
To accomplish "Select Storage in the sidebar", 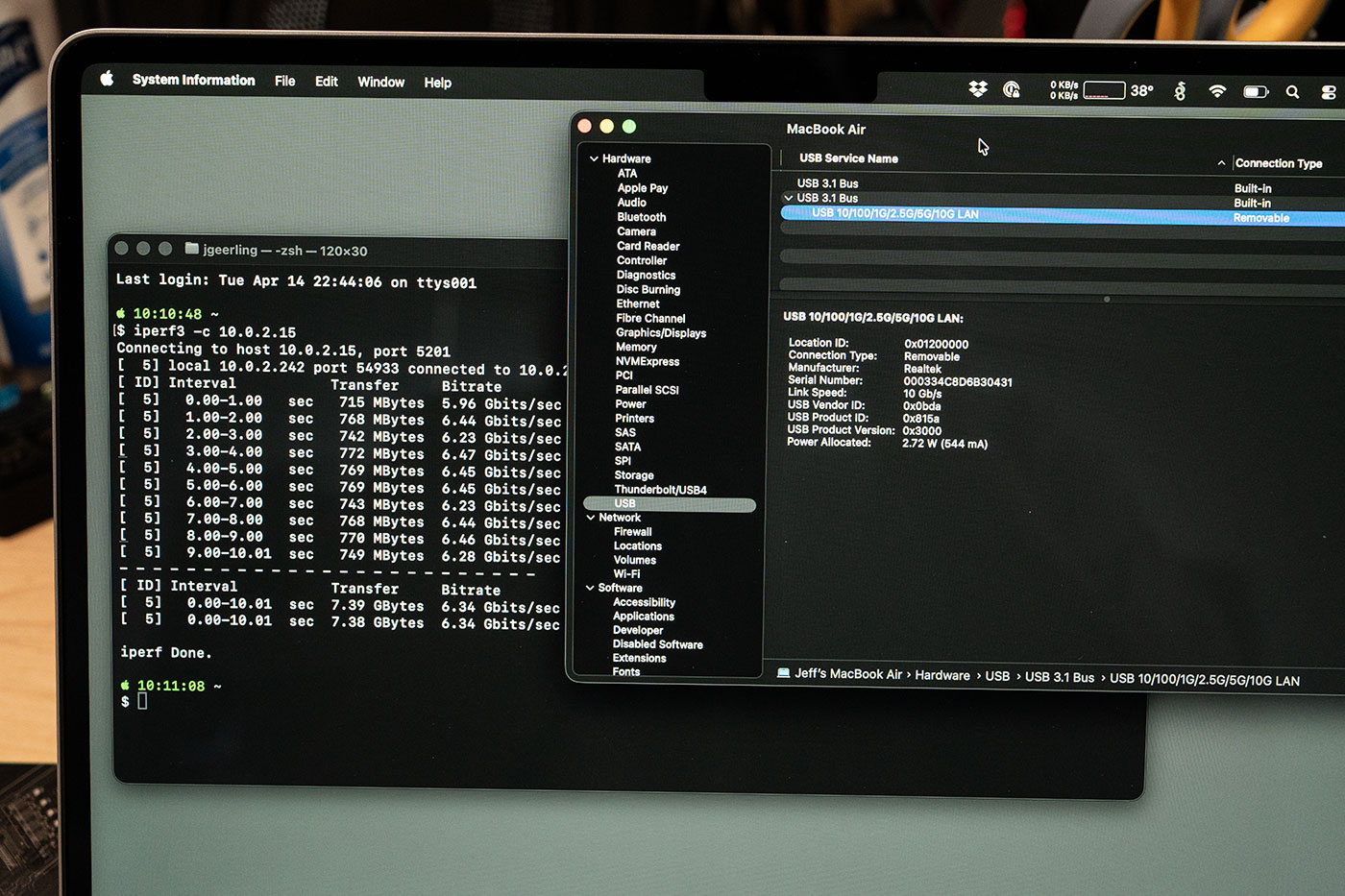I will coord(634,475).
